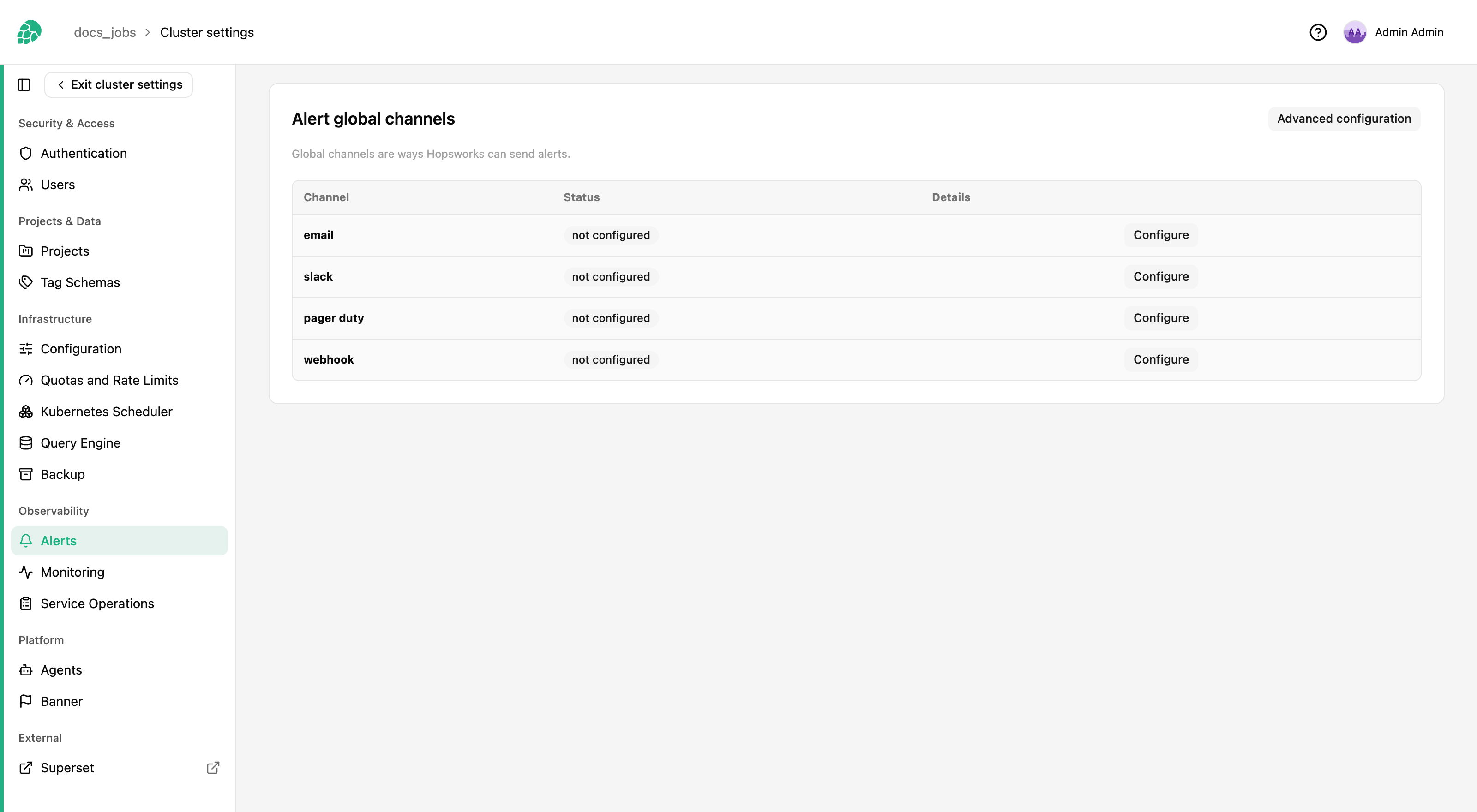Click the Status column header
This screenshot has width=1477, height=812.
point(582,197)
